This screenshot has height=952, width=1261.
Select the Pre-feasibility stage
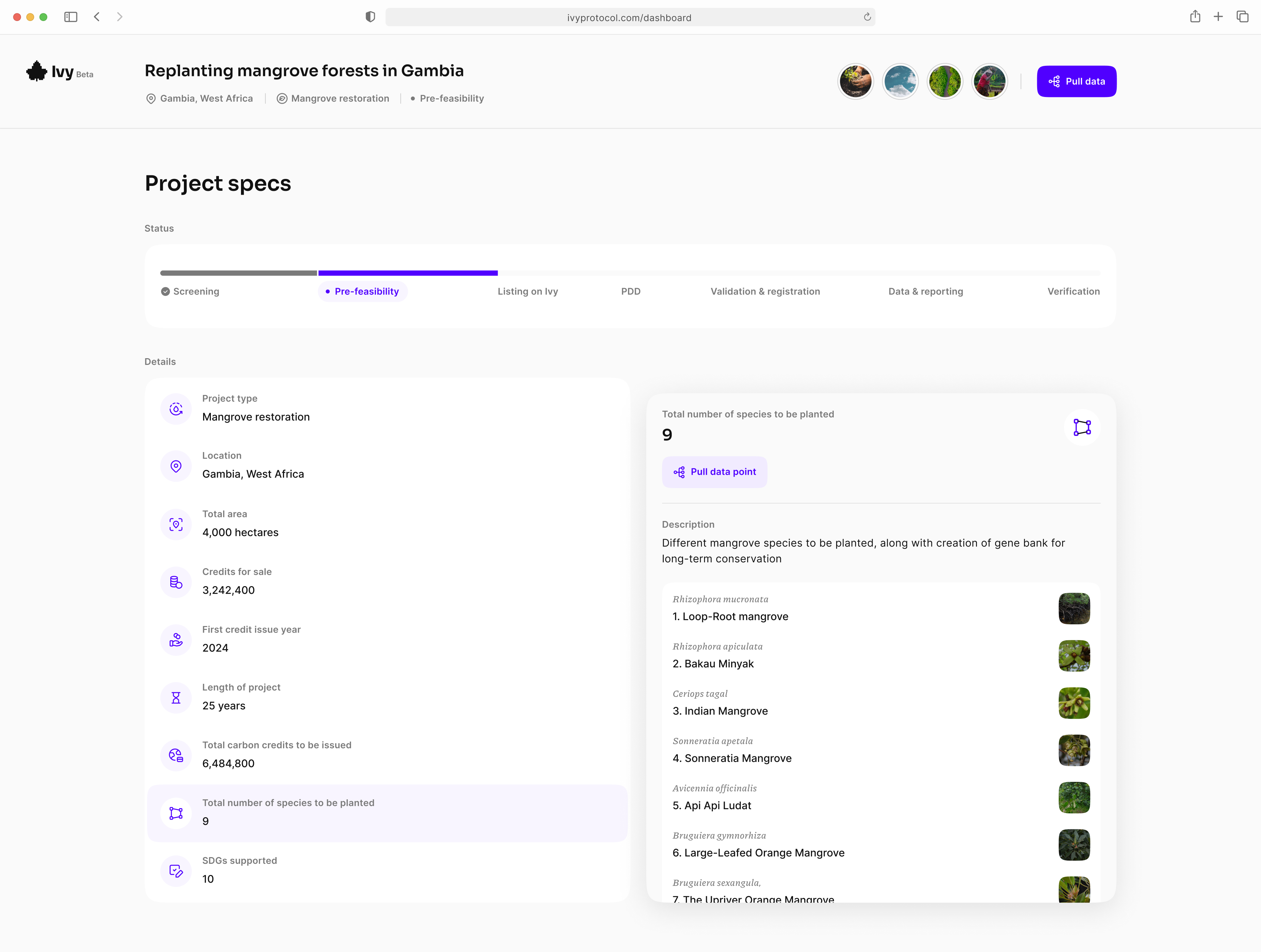click(x=363, y=291)
